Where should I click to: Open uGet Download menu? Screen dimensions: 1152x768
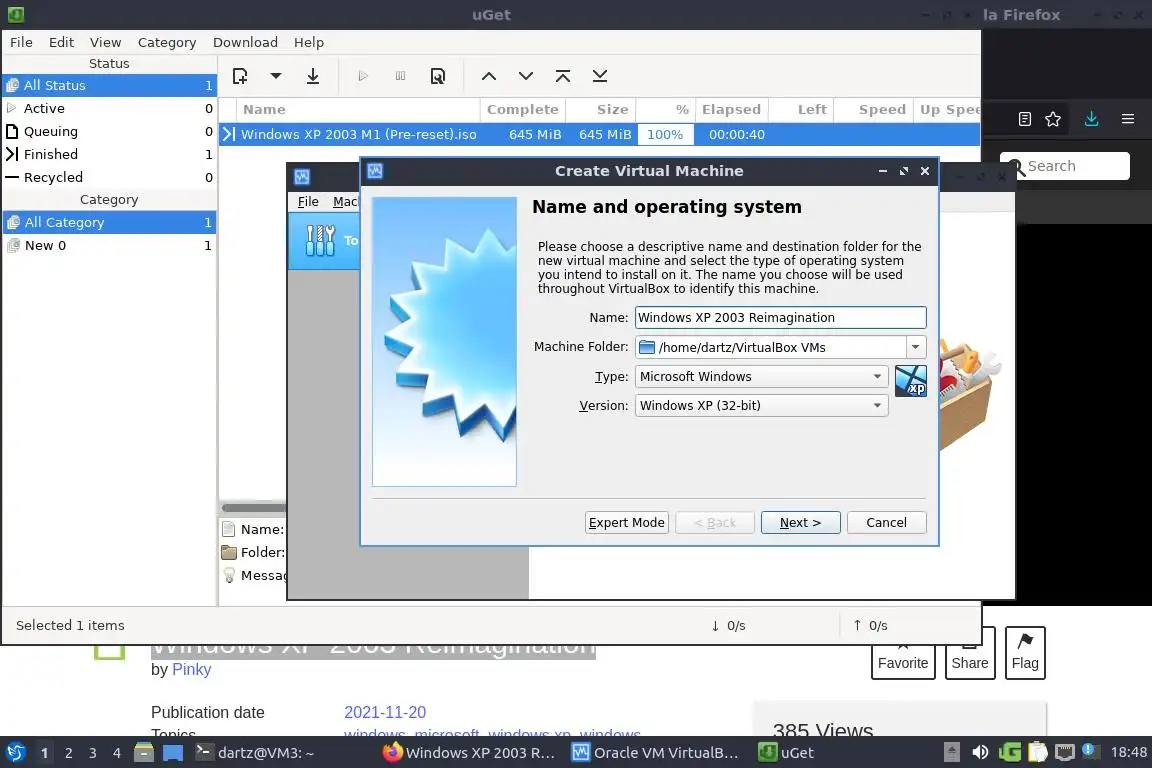(x=245, y=43)
